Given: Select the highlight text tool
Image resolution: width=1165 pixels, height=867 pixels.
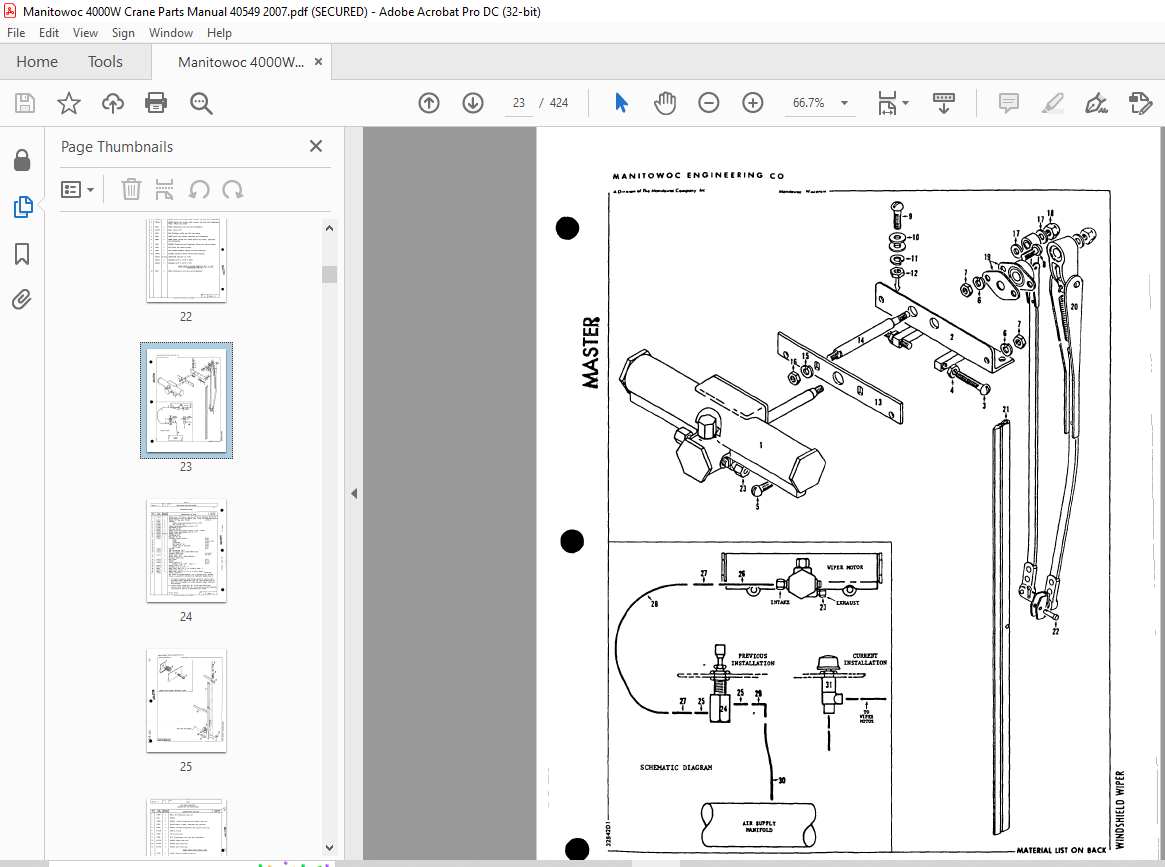Looking at the screenshot, I should 1052,103.
